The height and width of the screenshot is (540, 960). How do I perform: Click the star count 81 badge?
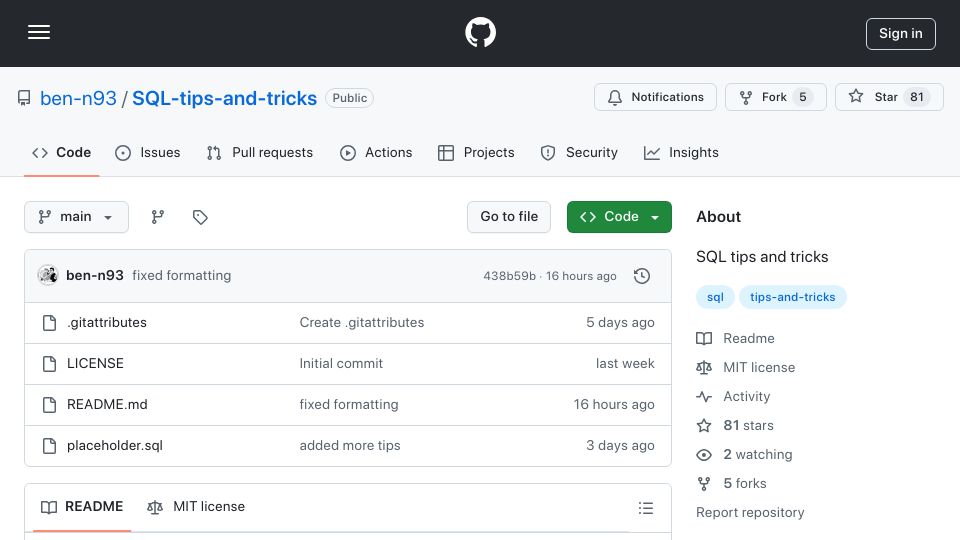coord(917,97)
